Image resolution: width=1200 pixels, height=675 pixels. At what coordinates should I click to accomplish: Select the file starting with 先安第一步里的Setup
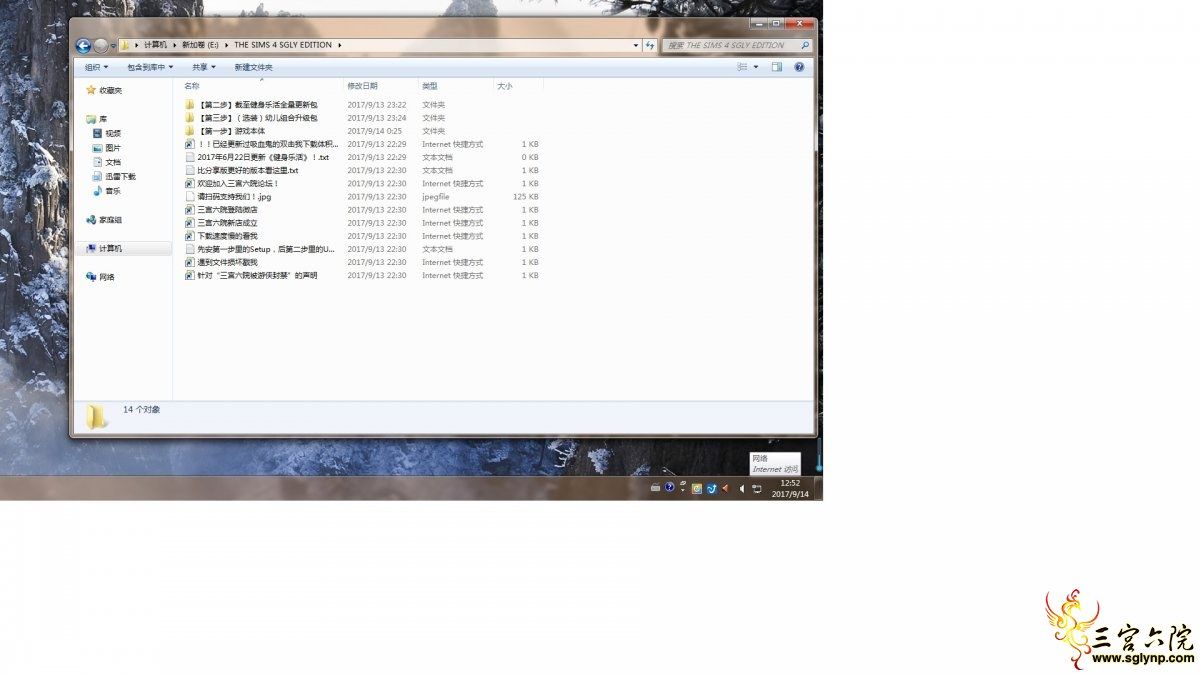[x=266, y=249]
